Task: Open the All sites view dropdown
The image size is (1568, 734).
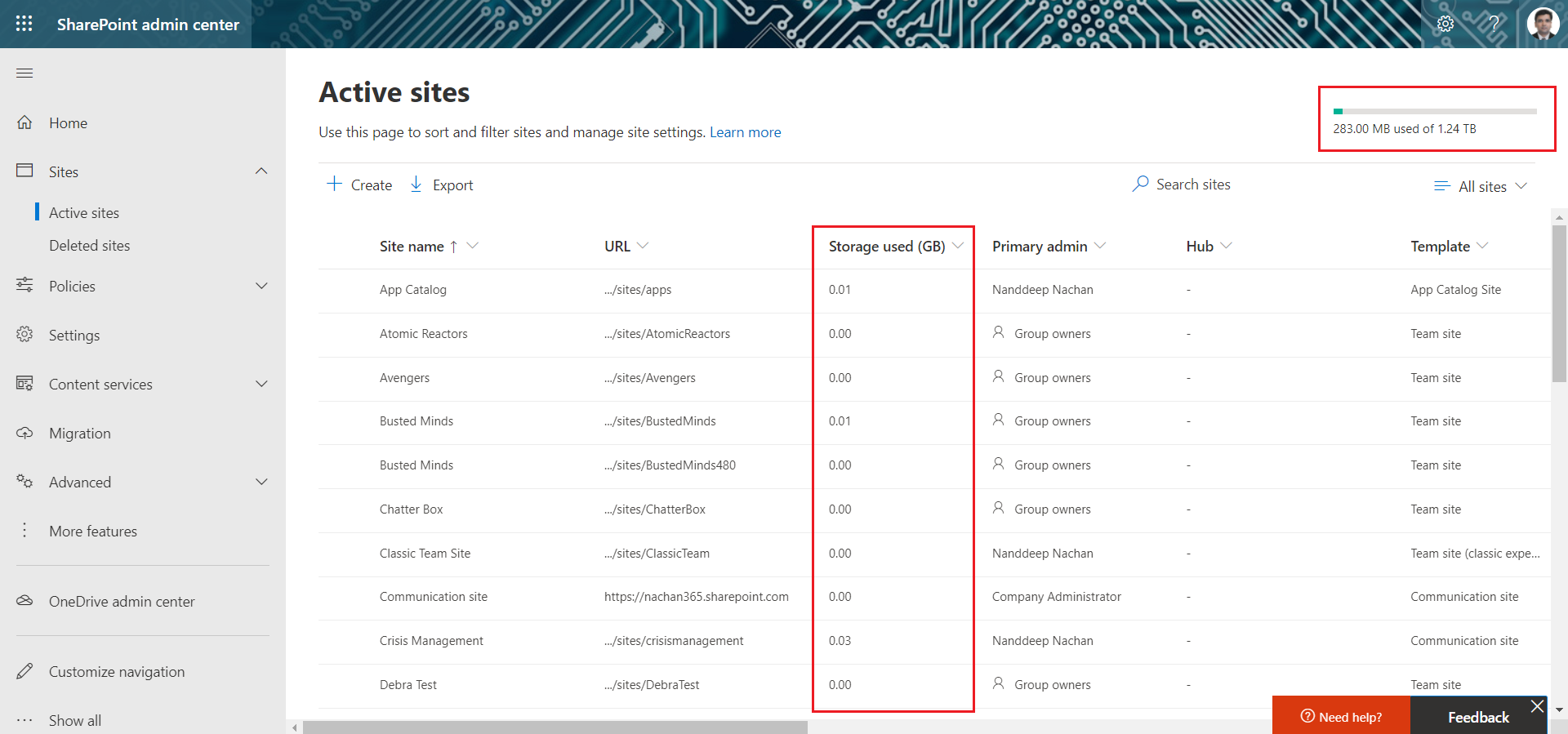Action: pos(1481,187)
